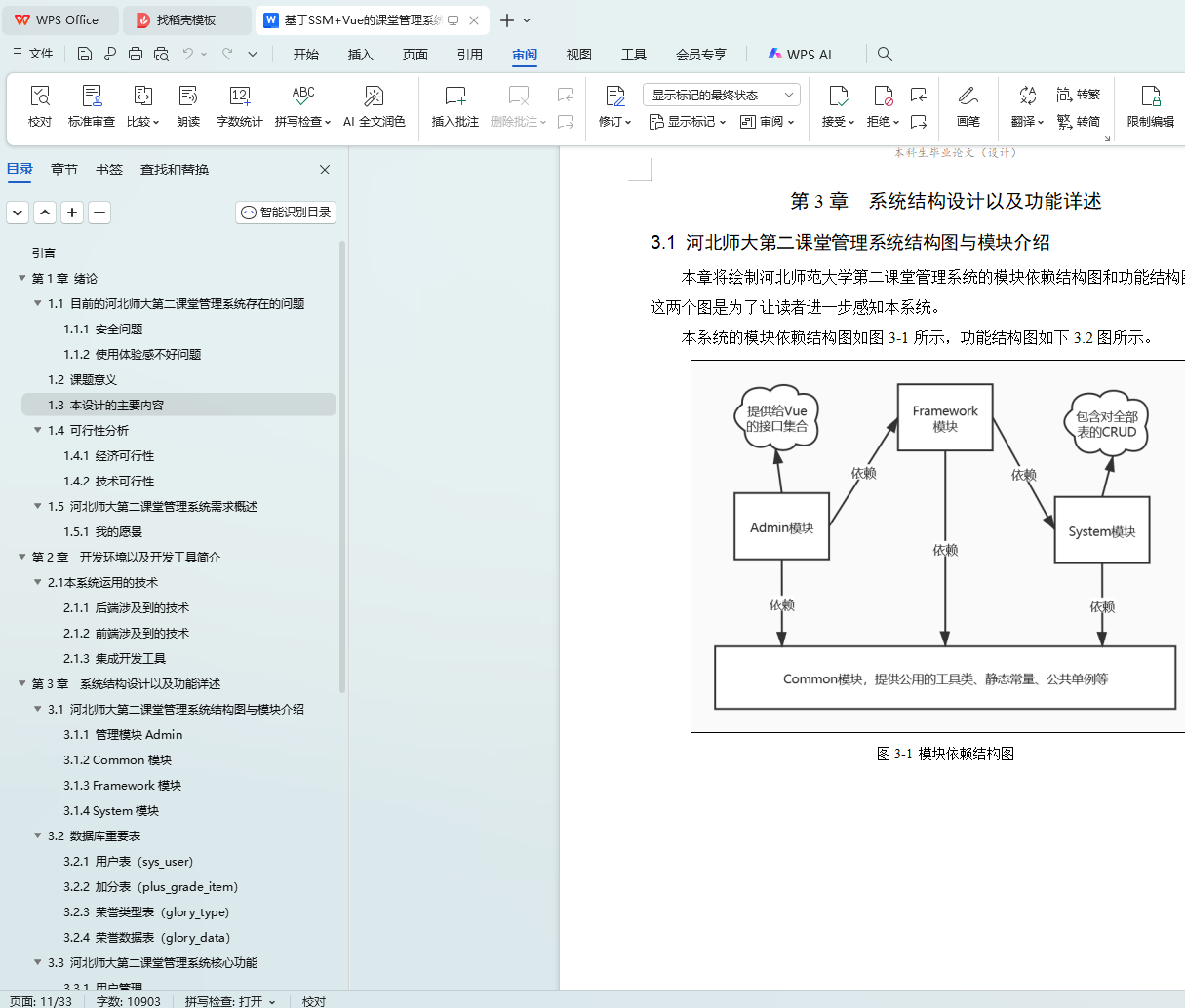Jump to 3.2.1 用户表 (sys_user) heading
Image resolution: width=1185 pixels, height=1008 pixels.
pos(128,861)
